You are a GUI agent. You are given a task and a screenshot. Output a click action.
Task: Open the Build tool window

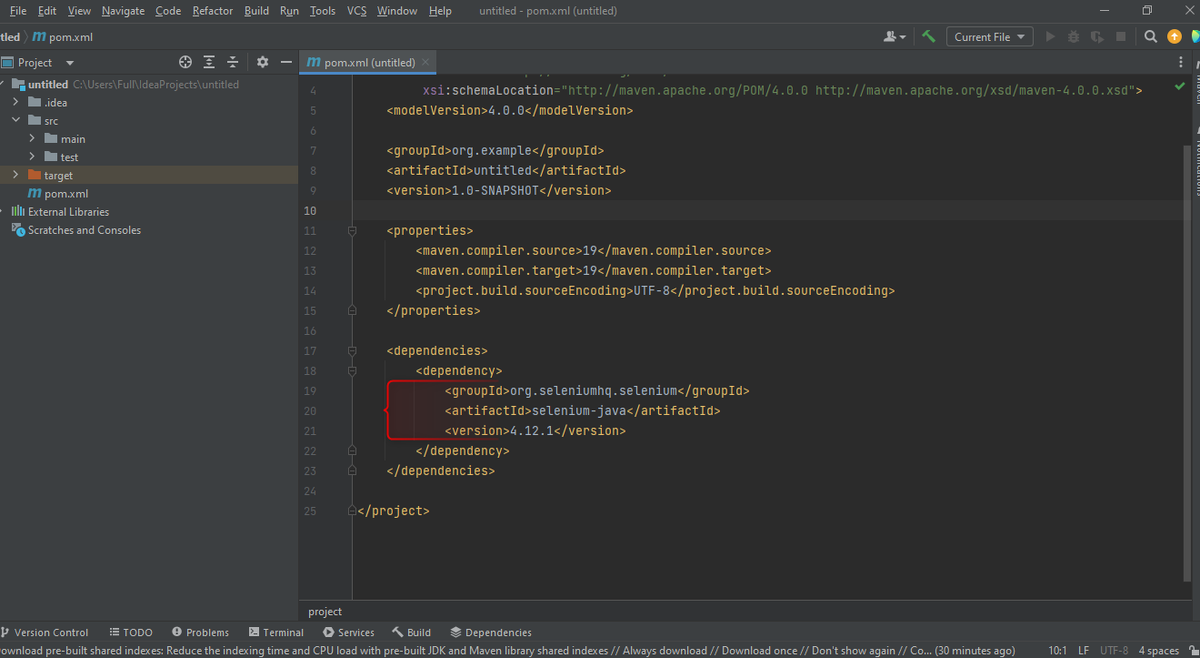[411, 632]
